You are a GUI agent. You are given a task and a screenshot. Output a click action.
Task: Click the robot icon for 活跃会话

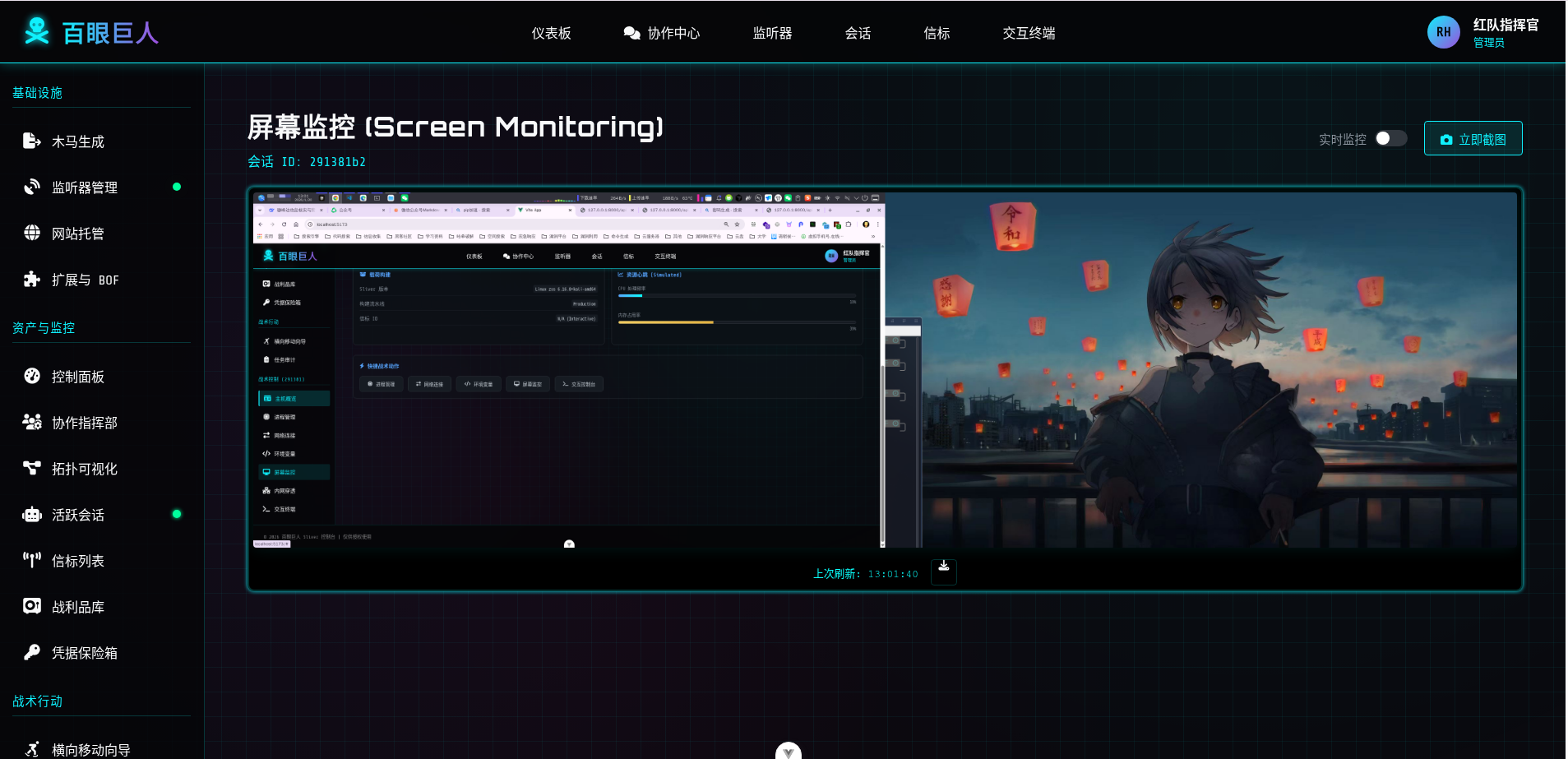[x=31, y=515]
